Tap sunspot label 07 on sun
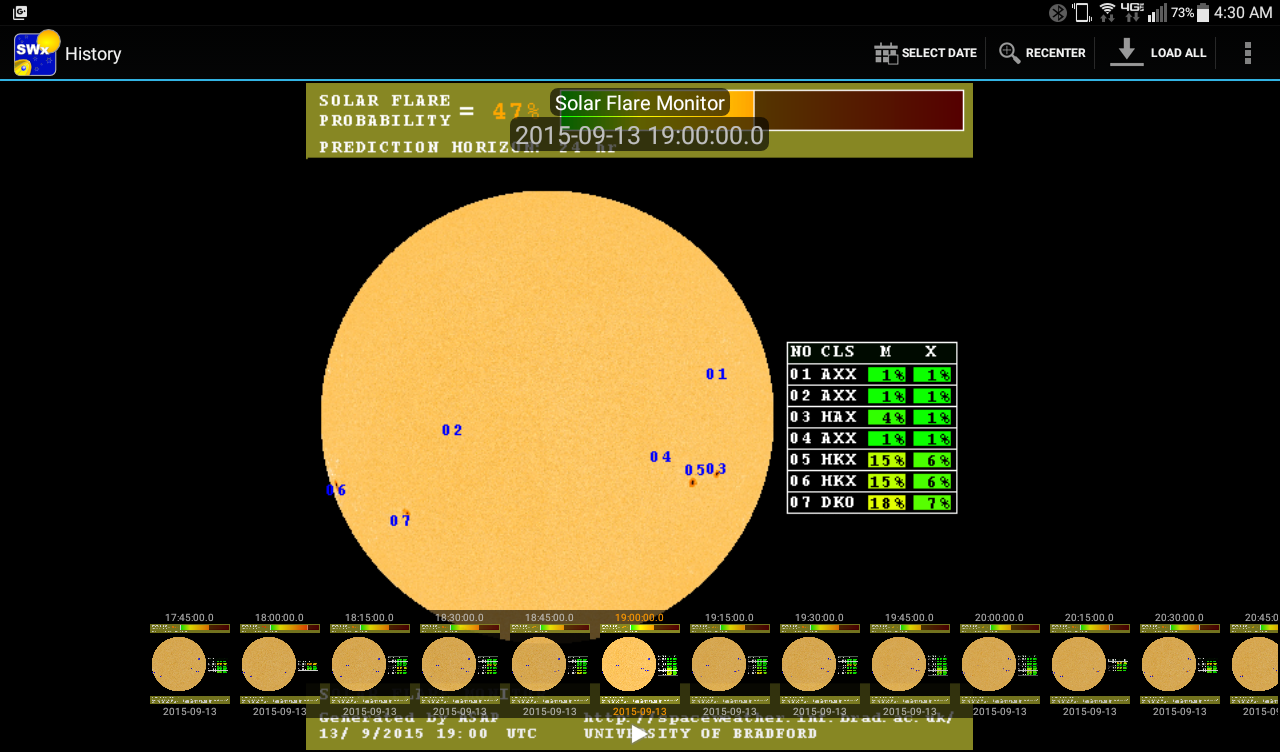Screen dimensions: 1280x752 click(400, 520)
